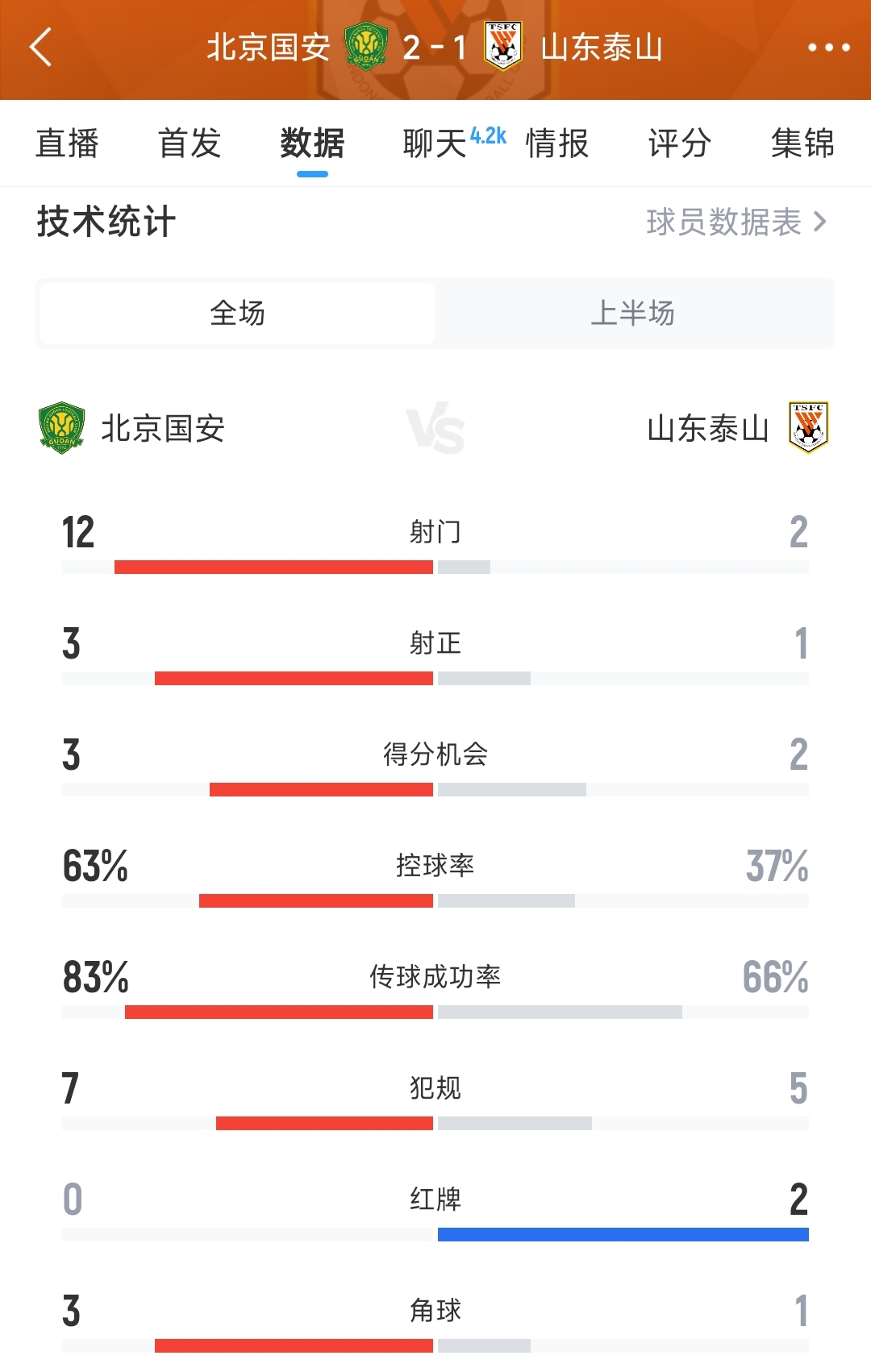
Task: Select the 数据 tab
Action: [x=312, y=143]
